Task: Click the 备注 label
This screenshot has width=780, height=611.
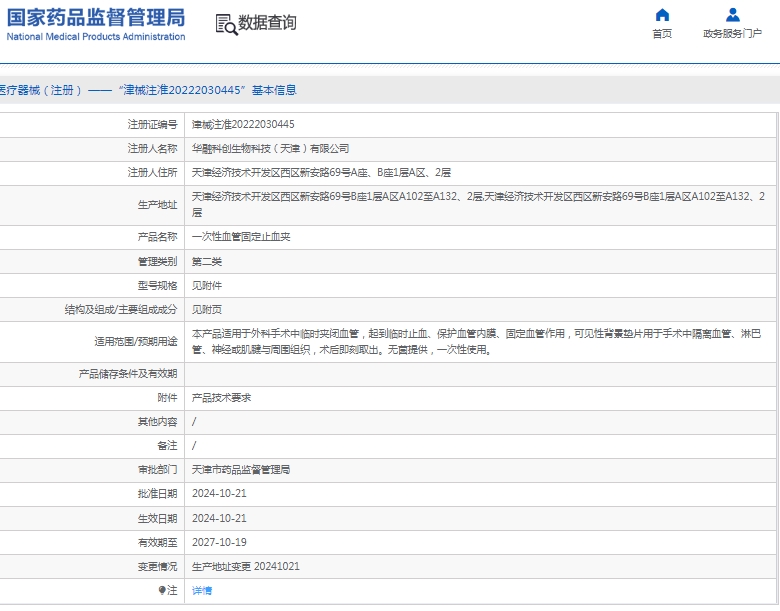Action: pos(167,446)
